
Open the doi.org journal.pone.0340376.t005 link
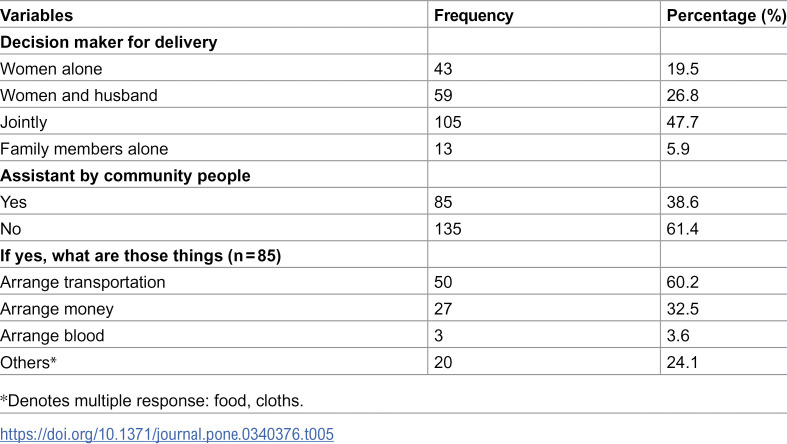click(167, 434)
